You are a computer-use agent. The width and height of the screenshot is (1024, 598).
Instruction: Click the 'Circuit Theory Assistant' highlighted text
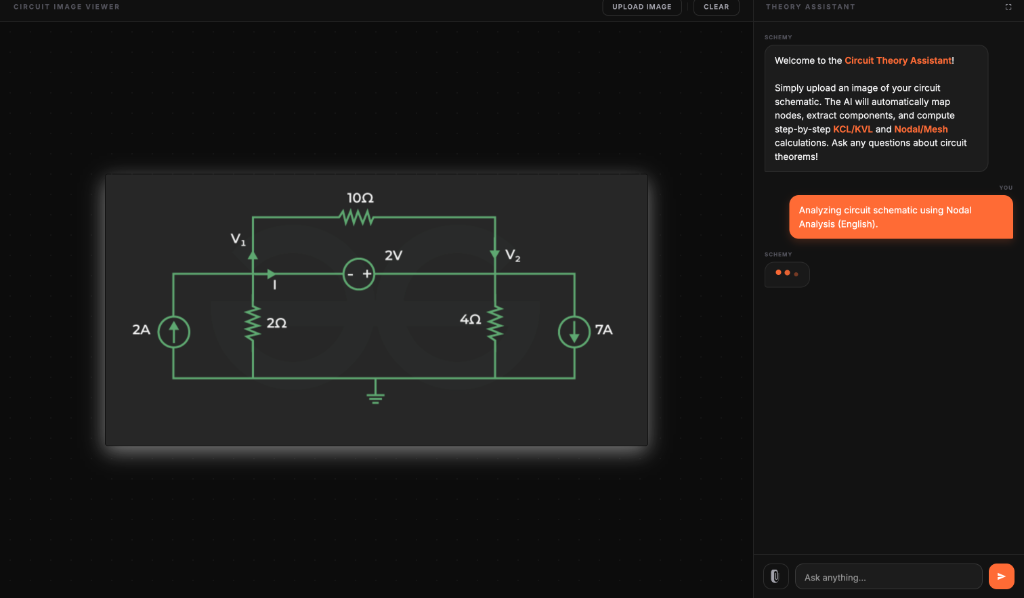(898, 61)
